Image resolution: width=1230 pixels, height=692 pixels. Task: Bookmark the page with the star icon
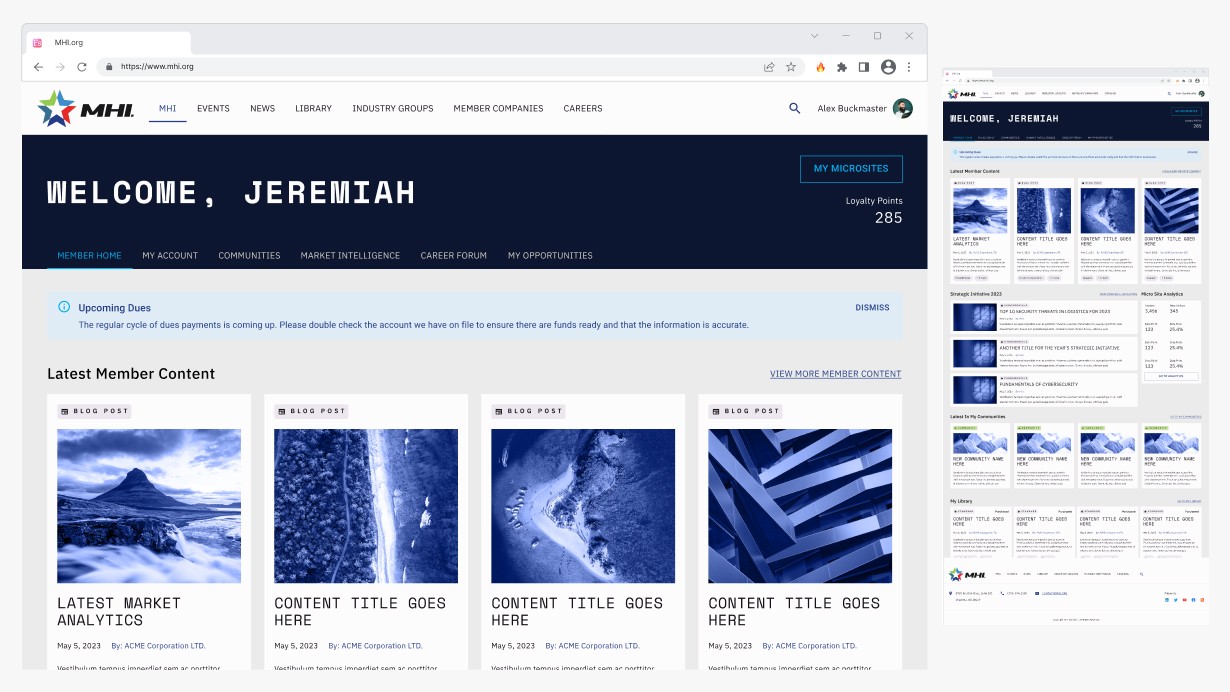pyautogui.click(x=791, y=67)
